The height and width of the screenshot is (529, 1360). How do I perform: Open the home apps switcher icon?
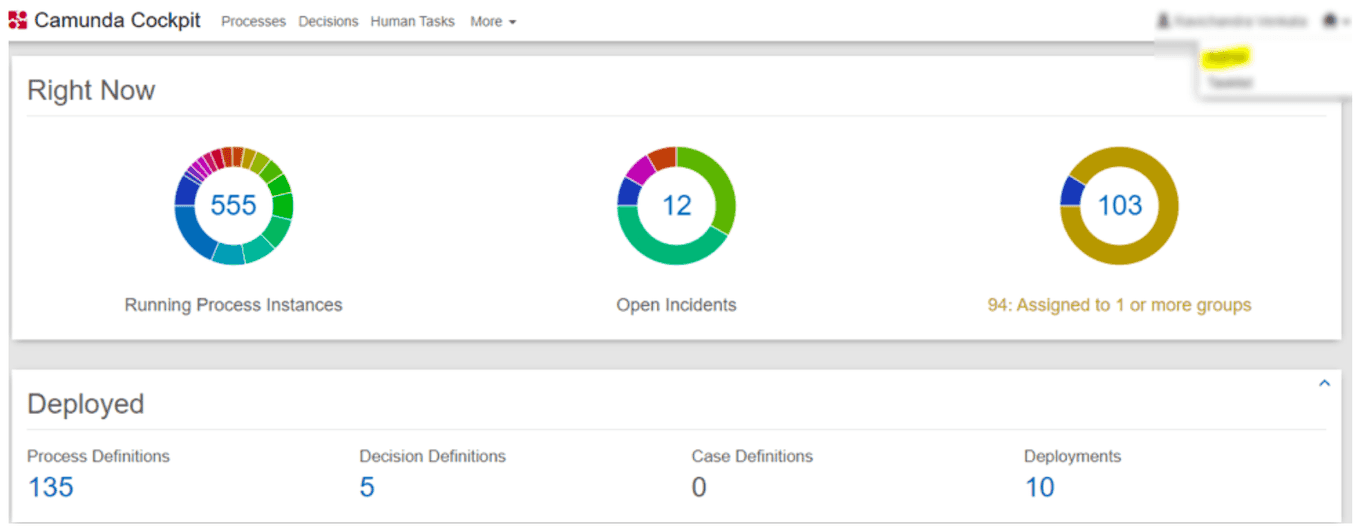coord(1330,21)
